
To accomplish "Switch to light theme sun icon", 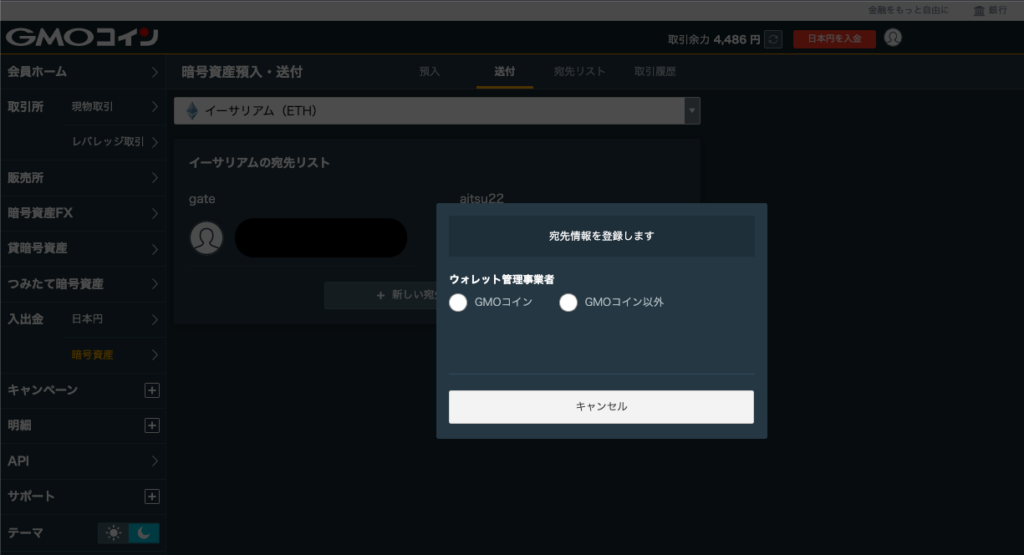I will (114, 533).
